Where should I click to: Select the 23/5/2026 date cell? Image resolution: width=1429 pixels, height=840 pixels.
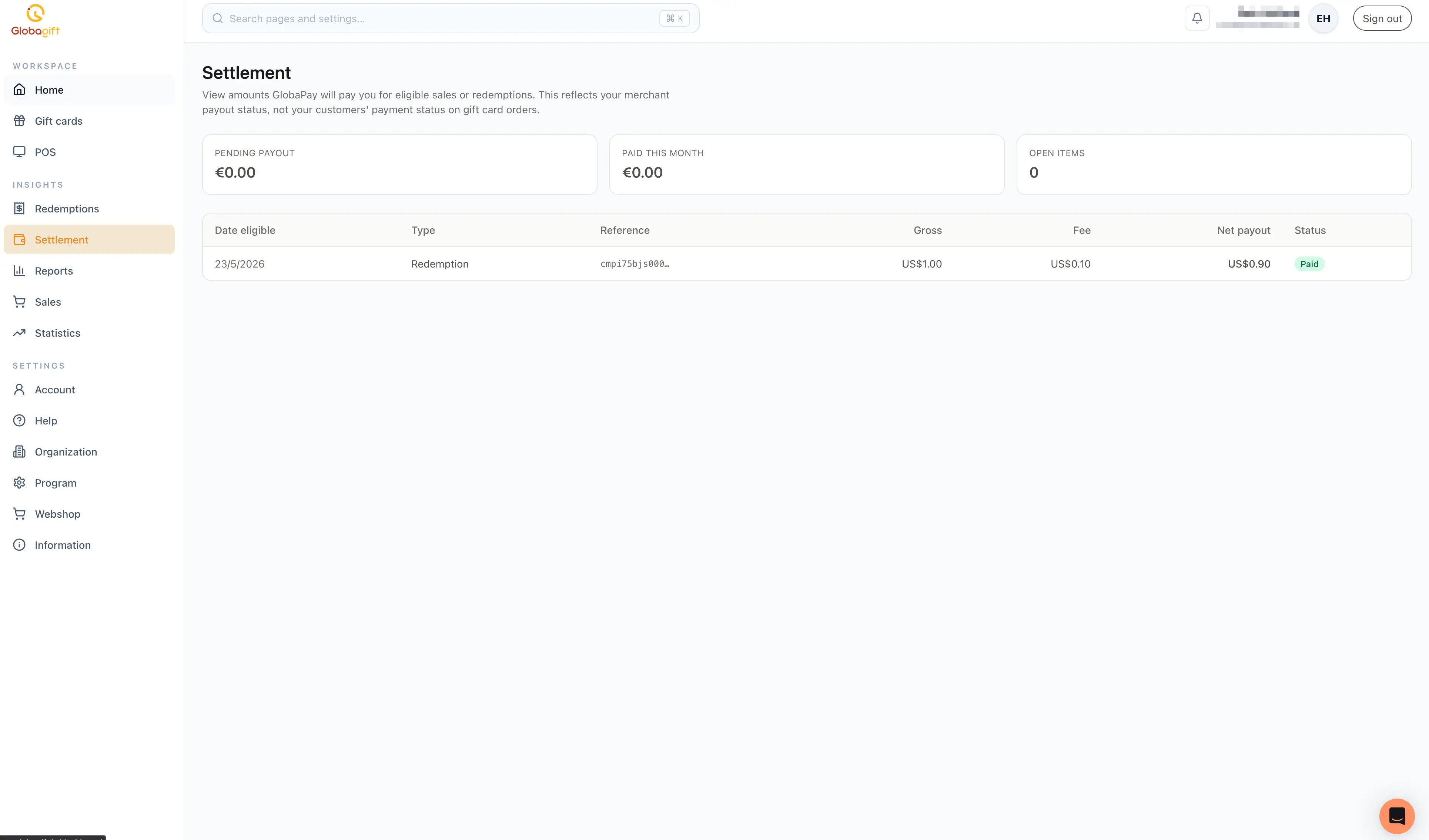(x=239, y=263)
